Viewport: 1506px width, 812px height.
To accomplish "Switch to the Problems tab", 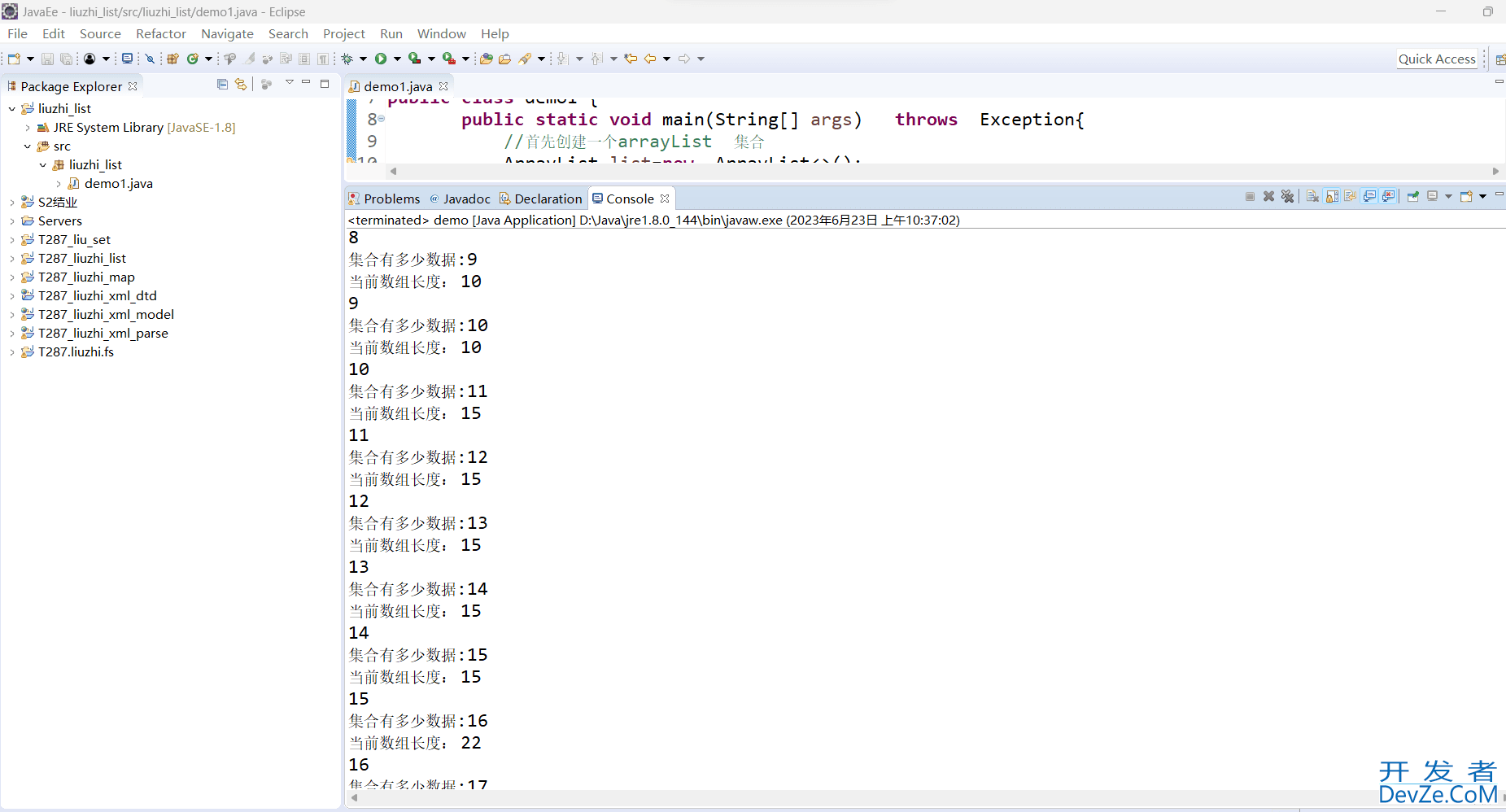I will [x=384, y=199].
